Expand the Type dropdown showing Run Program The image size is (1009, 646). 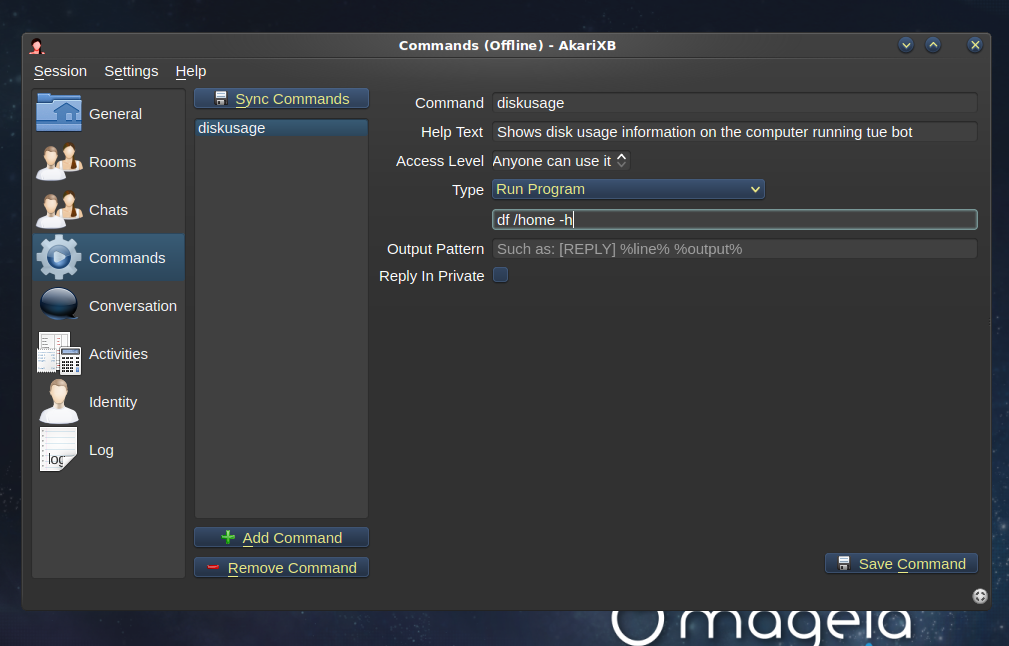(x=628, y=189)
